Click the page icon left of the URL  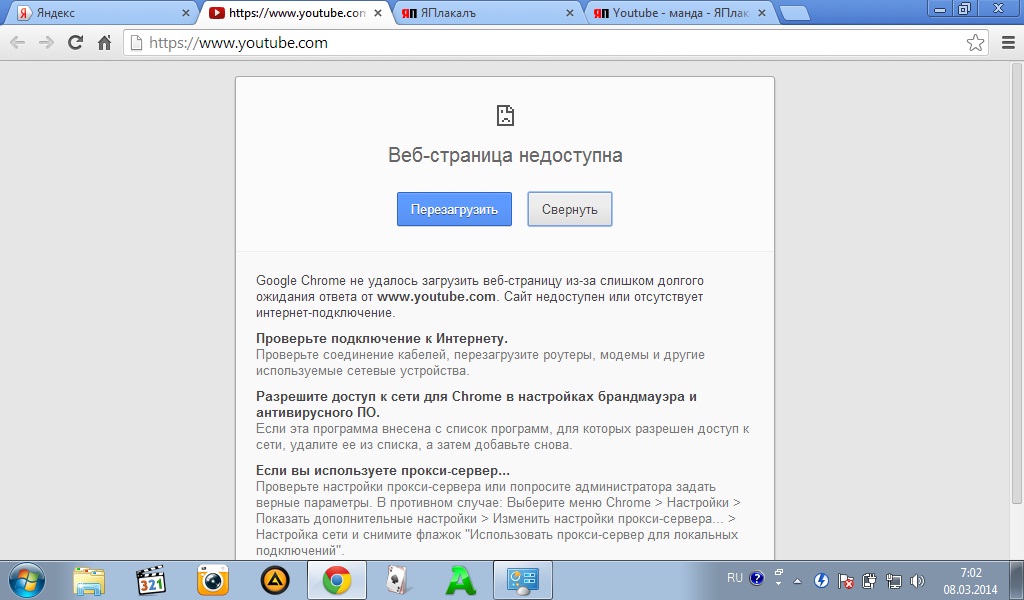(136, 43)
